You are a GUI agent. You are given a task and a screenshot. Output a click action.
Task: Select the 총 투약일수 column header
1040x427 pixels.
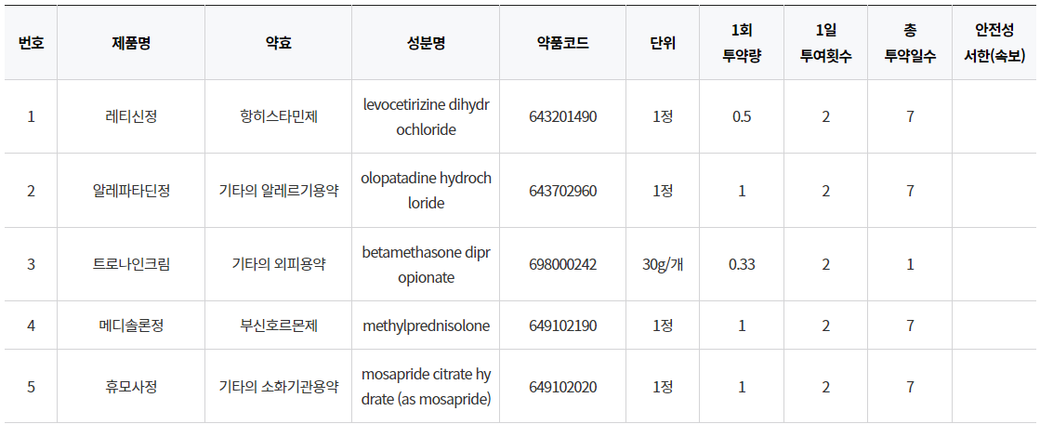[x=910, y=44]
